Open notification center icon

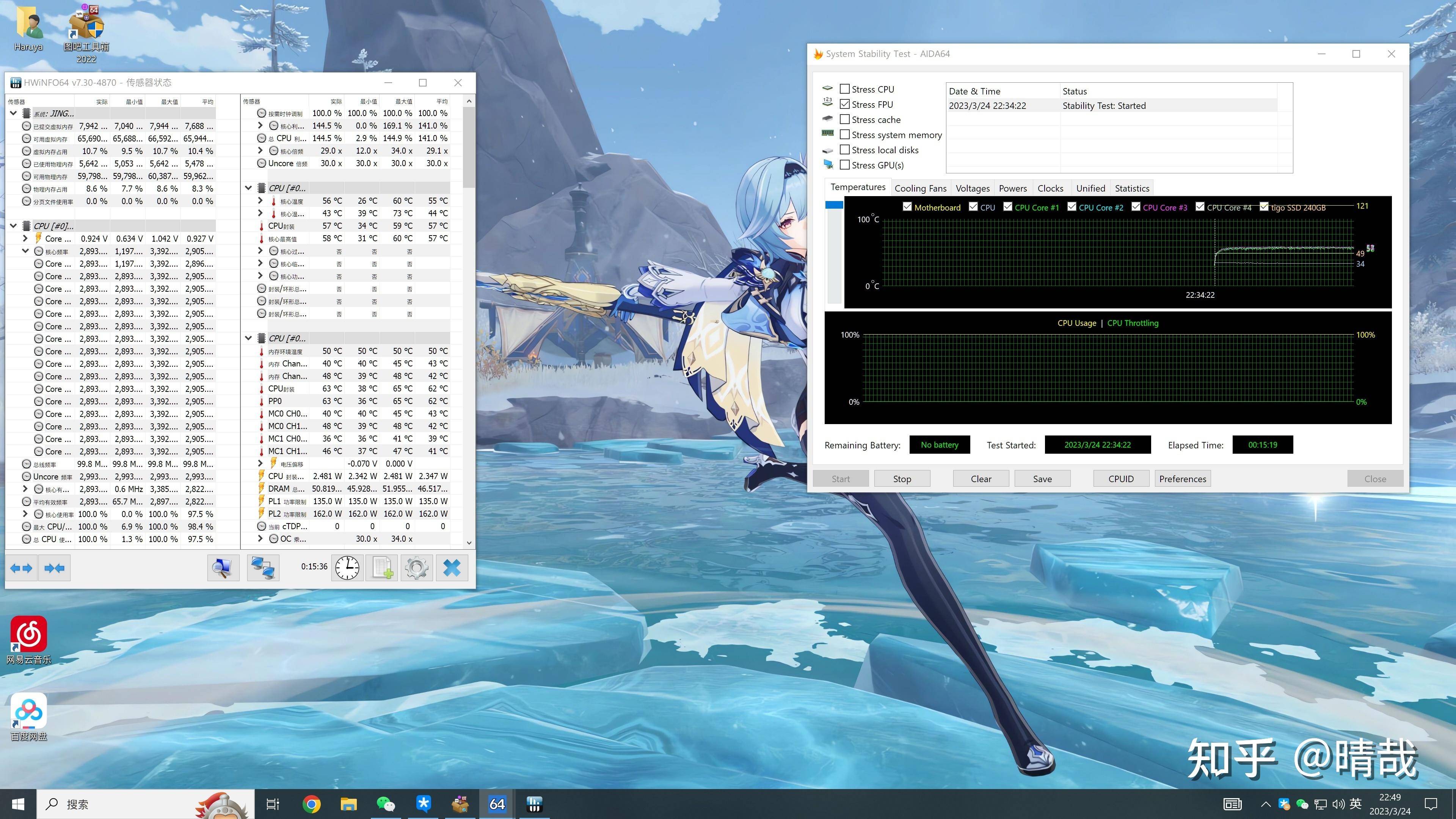(1431, 804)
